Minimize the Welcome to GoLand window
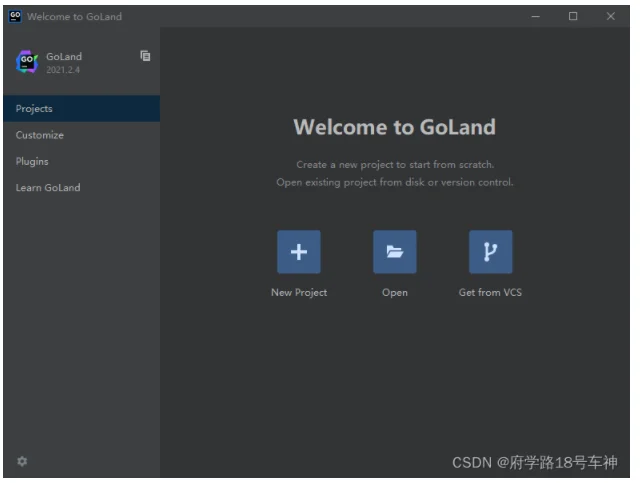The image size is (641, 483). tap(536, 16)
